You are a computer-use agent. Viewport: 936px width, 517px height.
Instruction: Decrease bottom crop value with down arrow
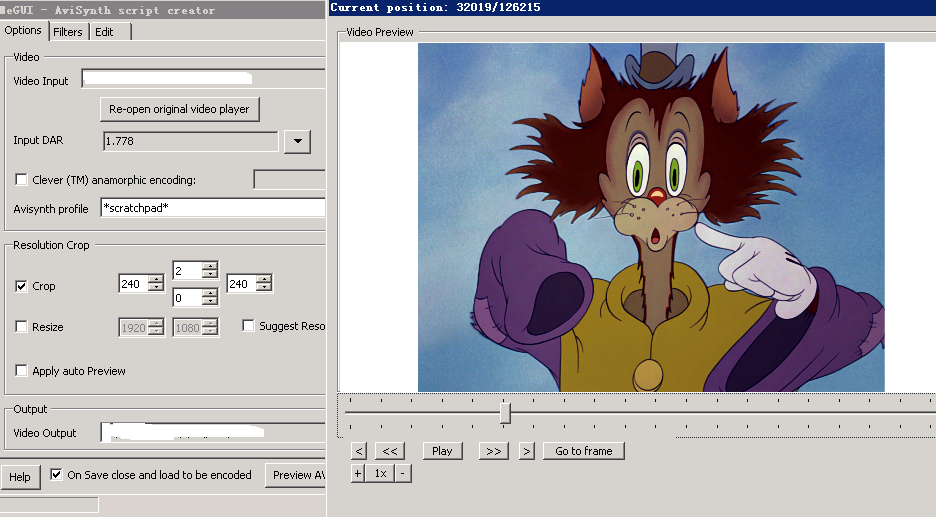click(210, 302)
